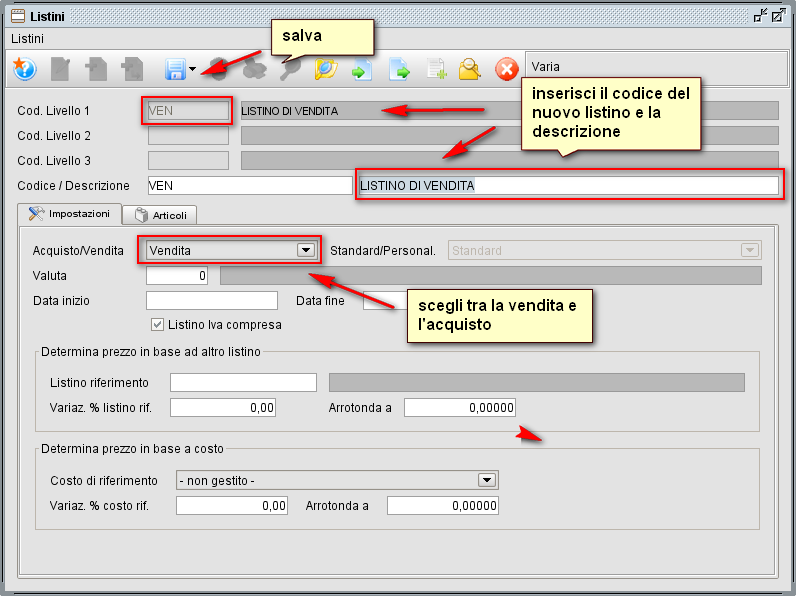Open the save button dropdown arrow

pos(192,69)
